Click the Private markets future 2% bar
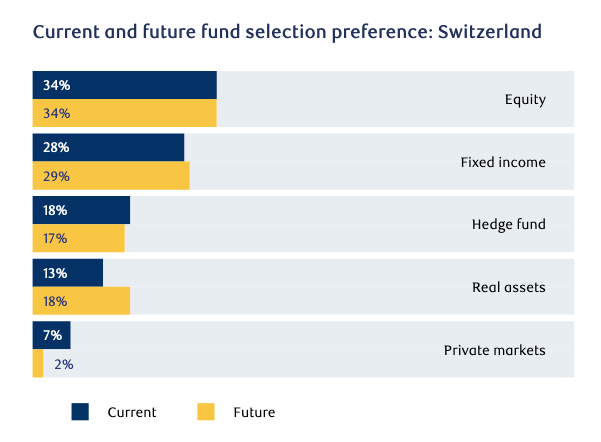Viewport: 601px width, 442px height. (x=38, y=363)
